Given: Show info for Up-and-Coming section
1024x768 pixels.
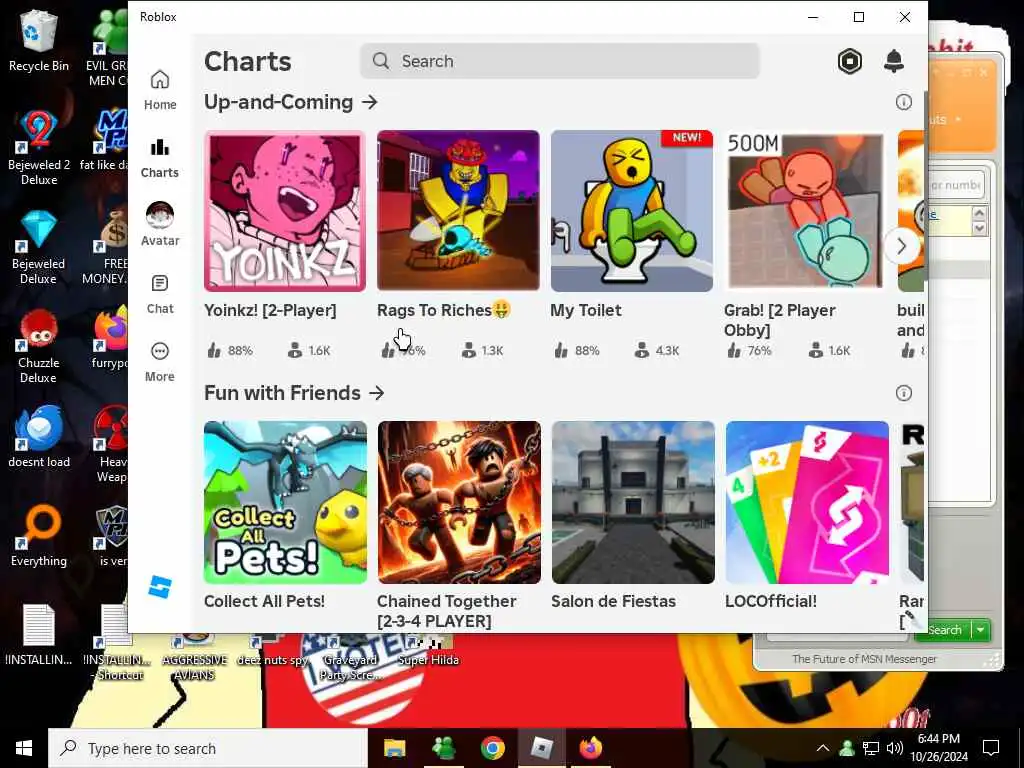Looking at the screenshot, I should (x=903, y=102).
